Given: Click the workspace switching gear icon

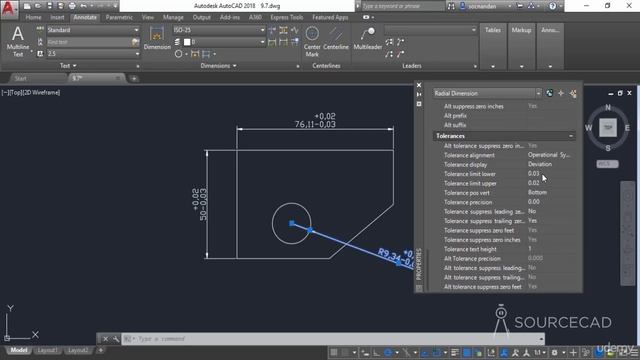Looking at the screenshot, I should pos(554,353).
